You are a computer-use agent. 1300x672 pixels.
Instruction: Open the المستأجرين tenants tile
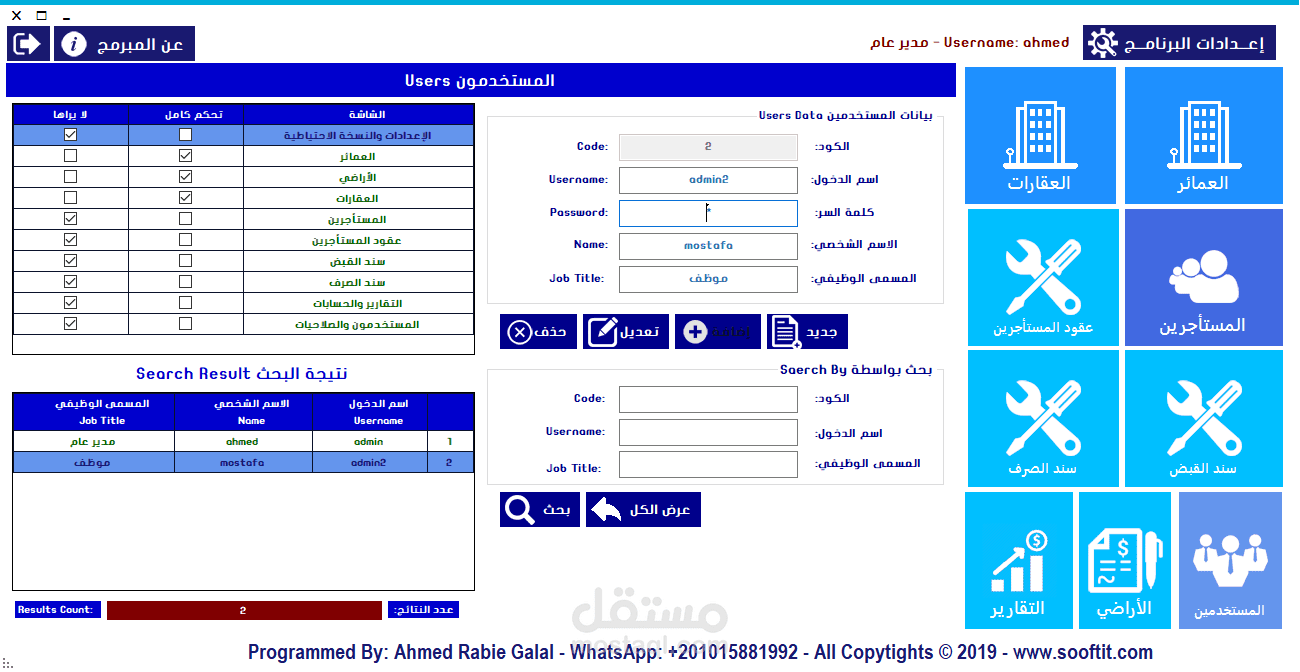[1203, 276]
